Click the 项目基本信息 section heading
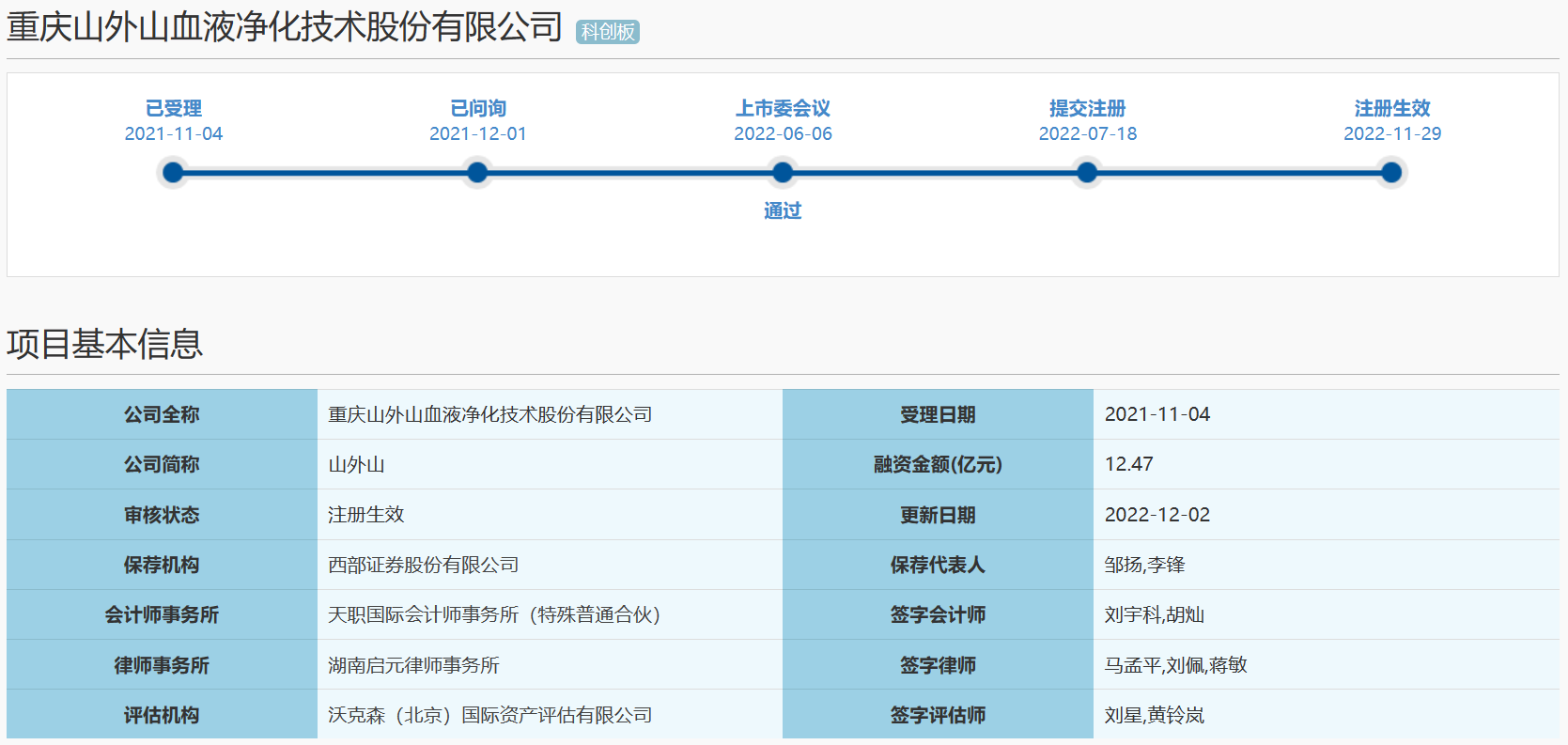The image size is (1568, 745). point(104,344)
